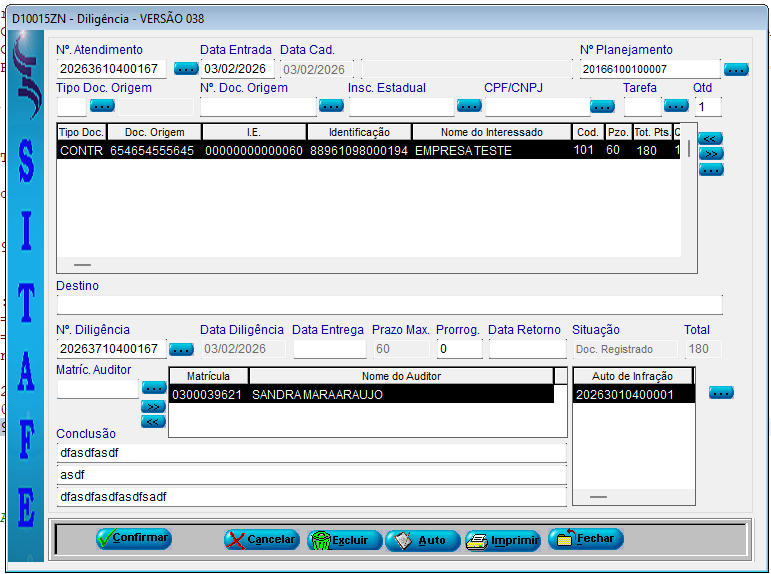The height and width of the screenshot is (574, 771).
Task: Click the Imprimir printer button
Action: (x=503, y=540)
